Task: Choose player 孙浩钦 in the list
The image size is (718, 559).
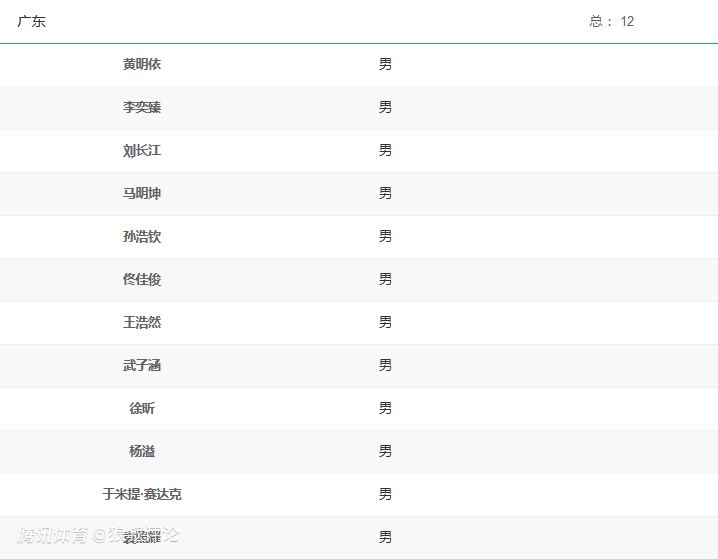Action: [142, 236]
